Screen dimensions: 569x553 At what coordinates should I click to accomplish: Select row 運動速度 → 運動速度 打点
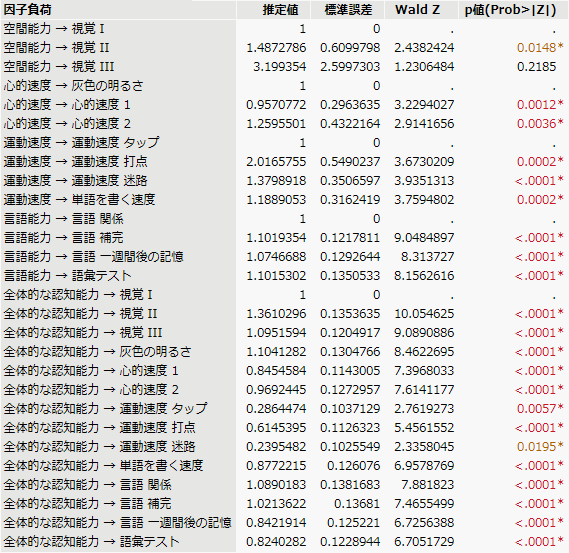[x=284, y=161]
